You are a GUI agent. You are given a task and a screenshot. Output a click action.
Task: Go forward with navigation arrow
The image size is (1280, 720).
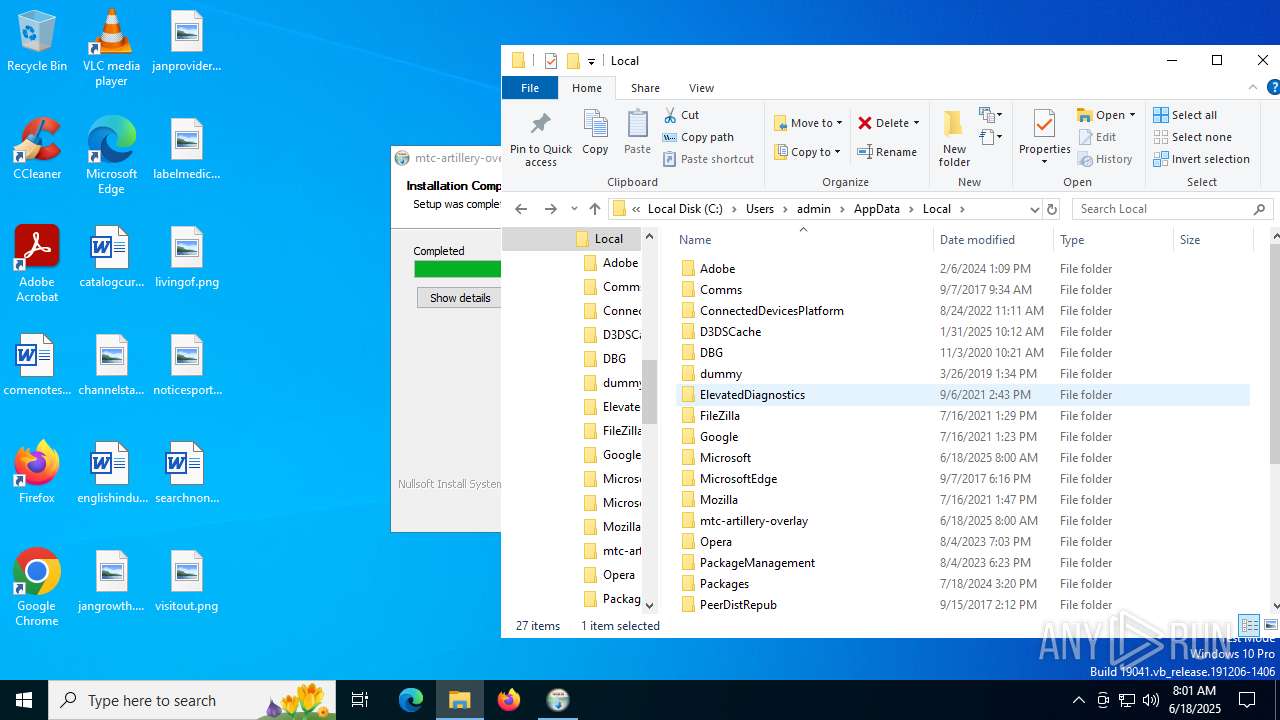pyautogui.click(x=550, y=209)
